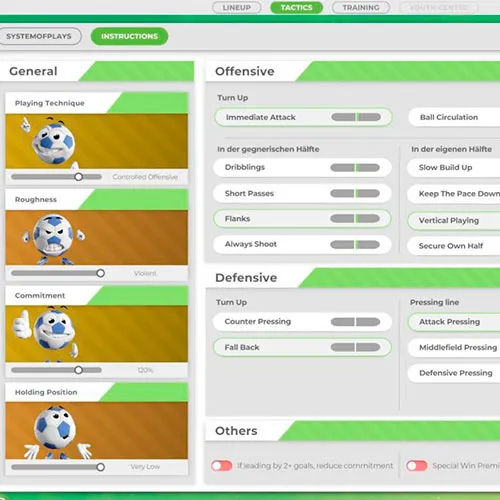Viewport: 500px width, 500px height.
Task: Enable the Special Win Premium switch
Action: click(417, 466)
